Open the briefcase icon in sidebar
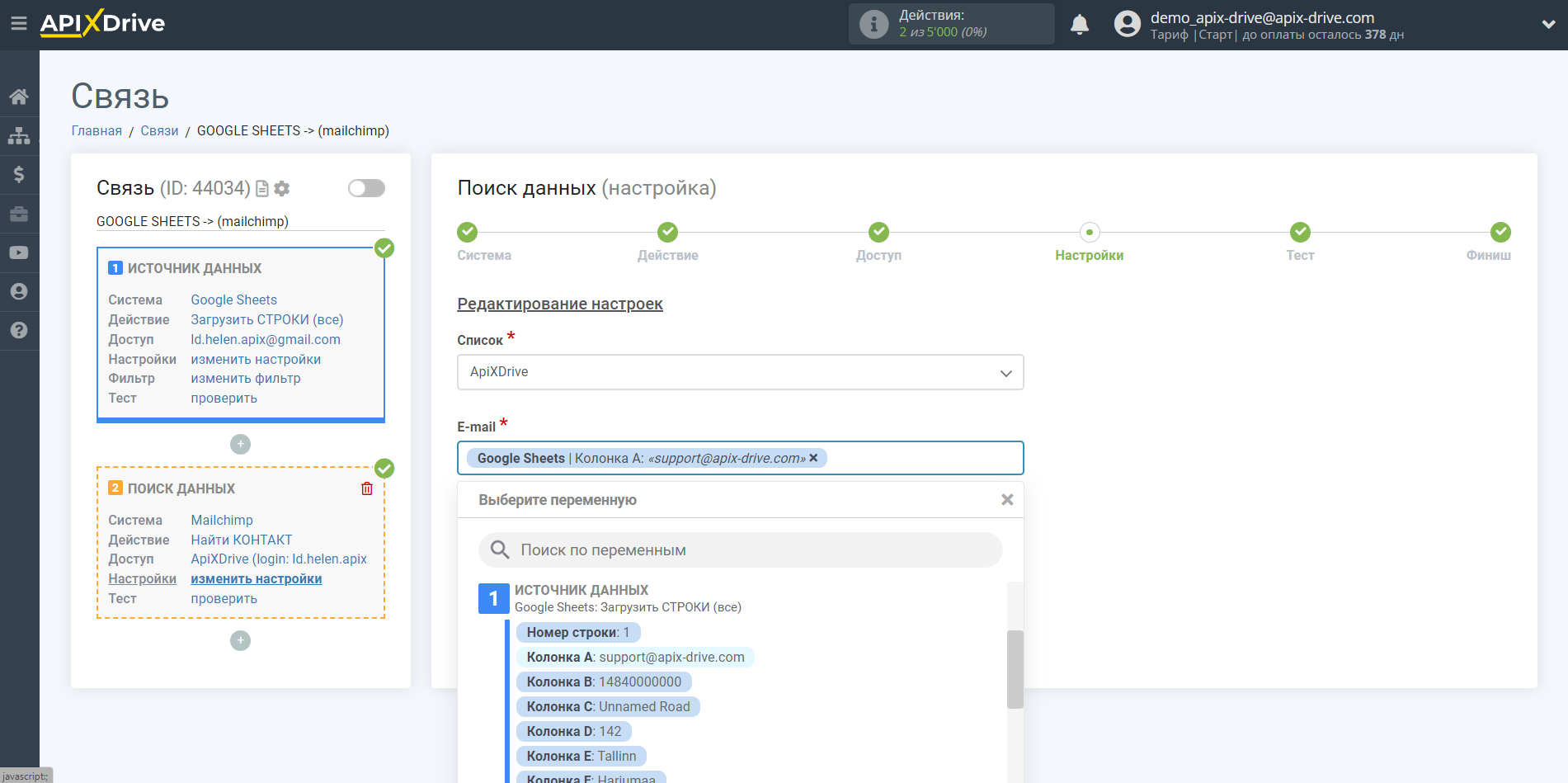1568x783 pixels. click(x=19, y=214)
